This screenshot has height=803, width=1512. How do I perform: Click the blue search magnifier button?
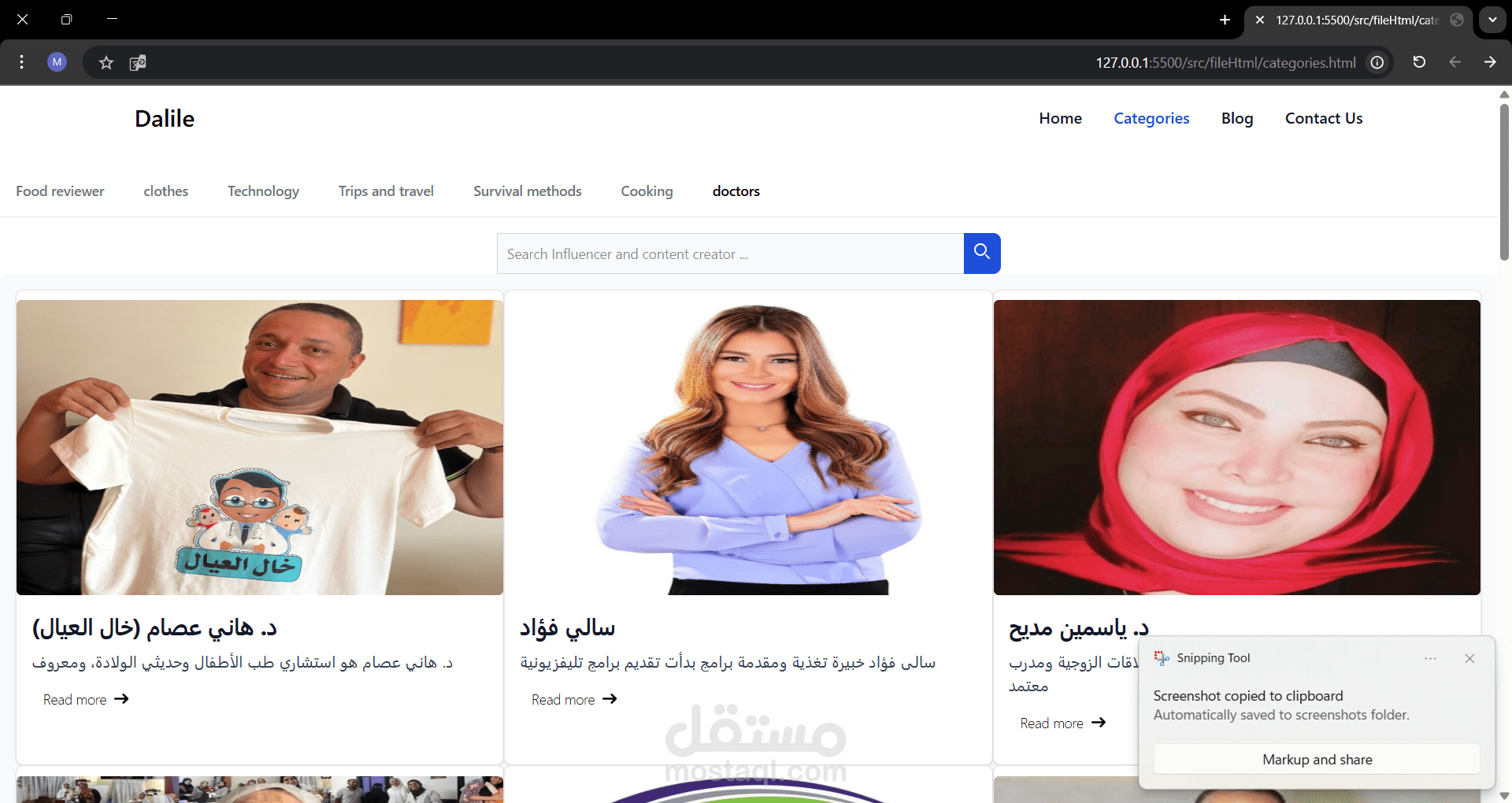982,253
